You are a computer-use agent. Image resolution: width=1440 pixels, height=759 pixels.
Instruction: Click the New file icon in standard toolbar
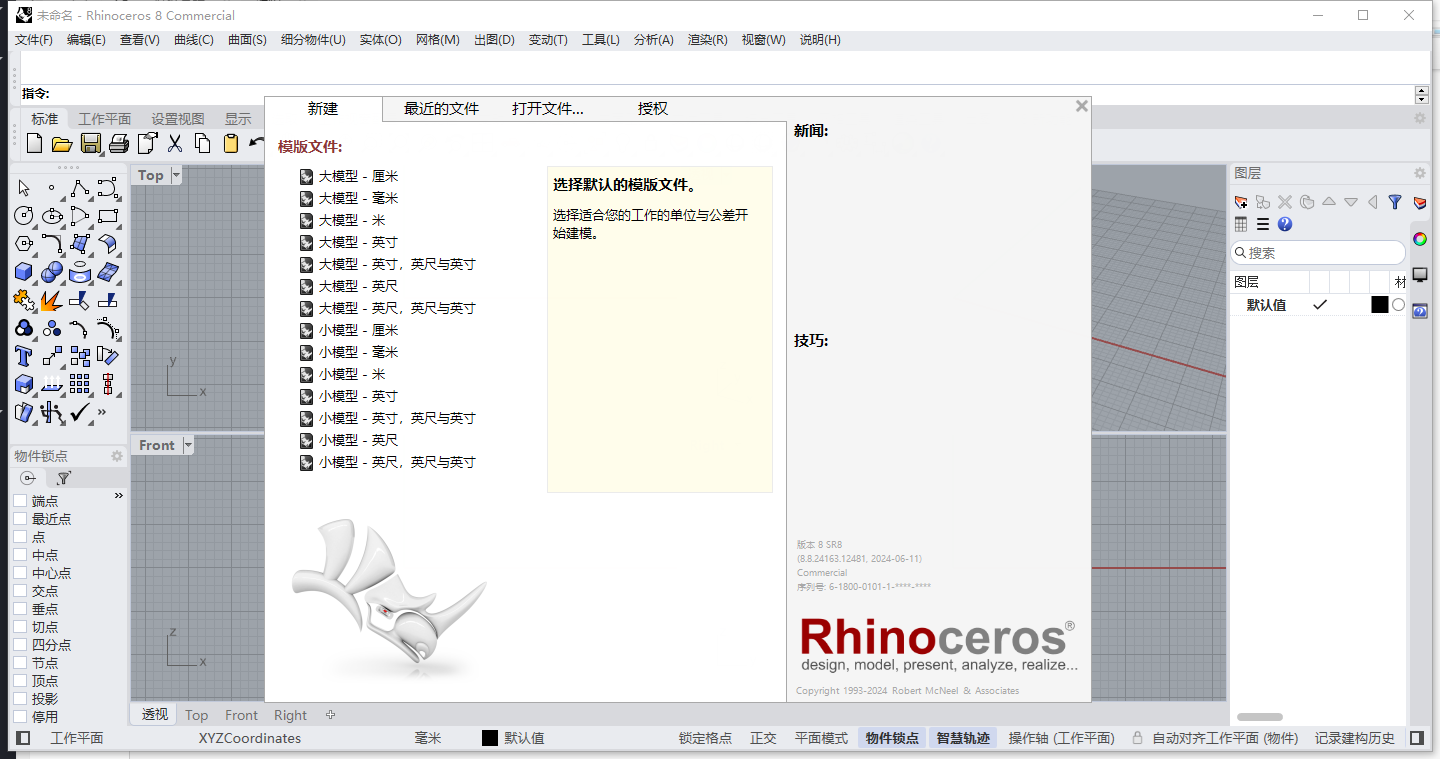tap(34, 143)
